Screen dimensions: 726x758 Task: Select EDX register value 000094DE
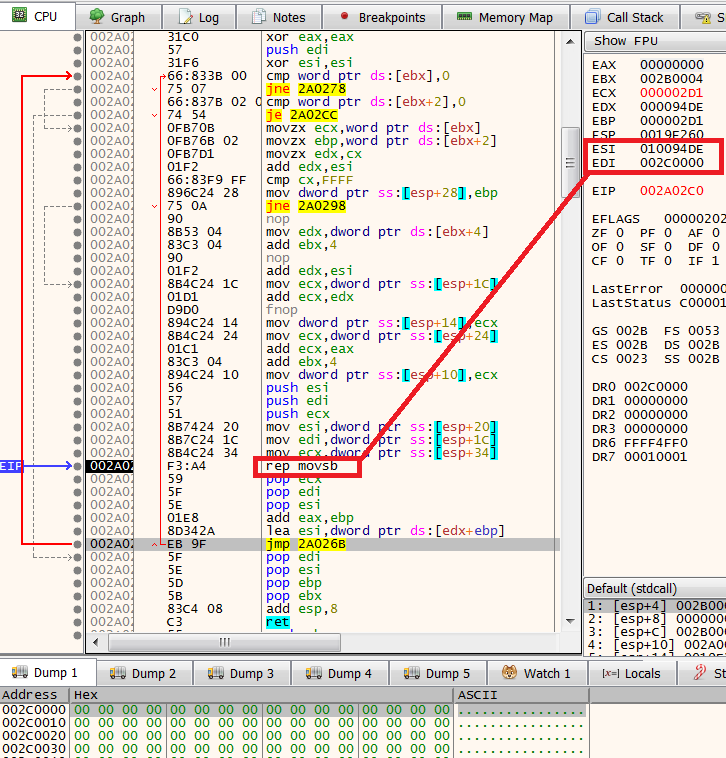(x=672, y=107)
